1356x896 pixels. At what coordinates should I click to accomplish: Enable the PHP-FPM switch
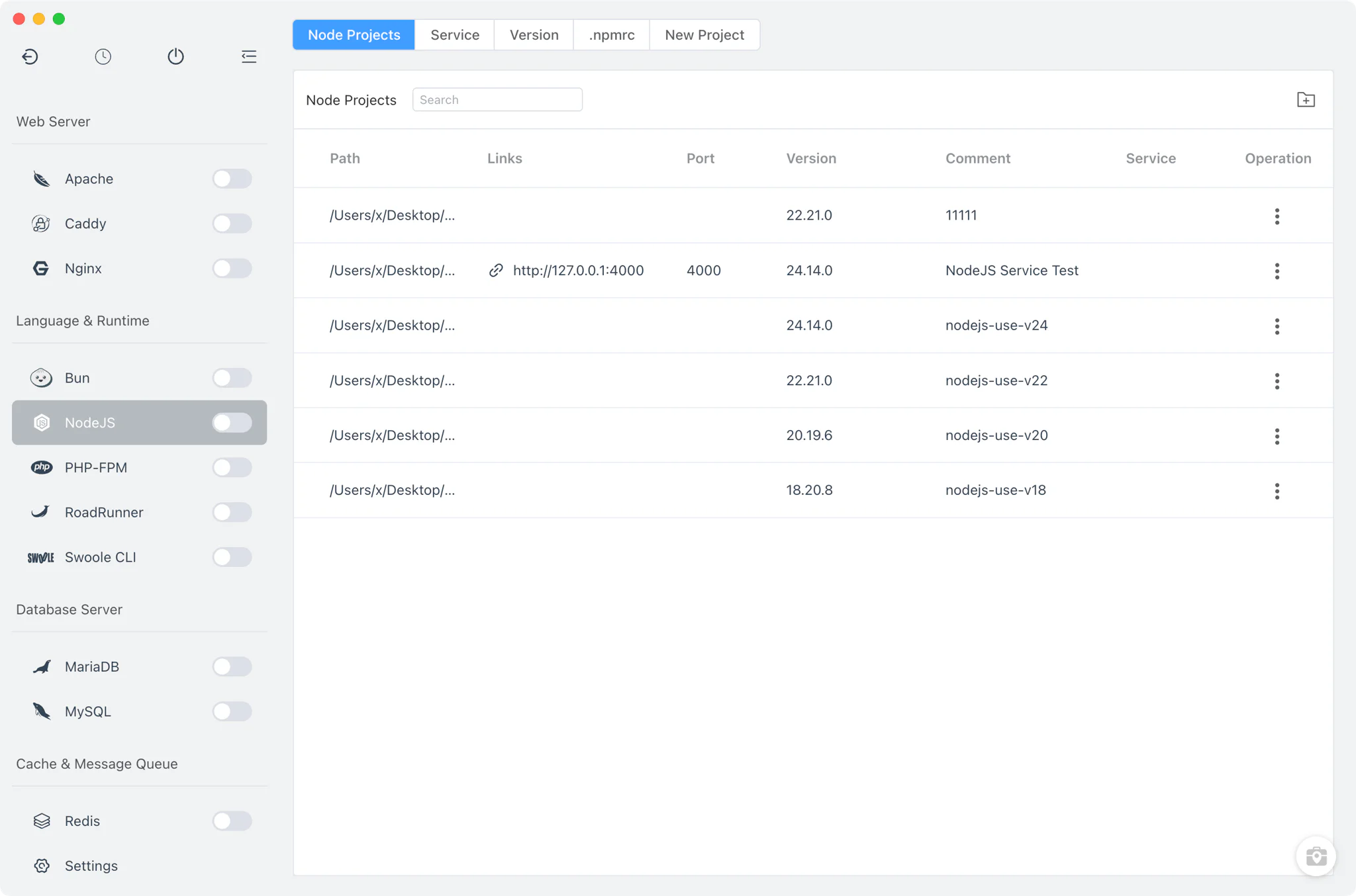232,467
